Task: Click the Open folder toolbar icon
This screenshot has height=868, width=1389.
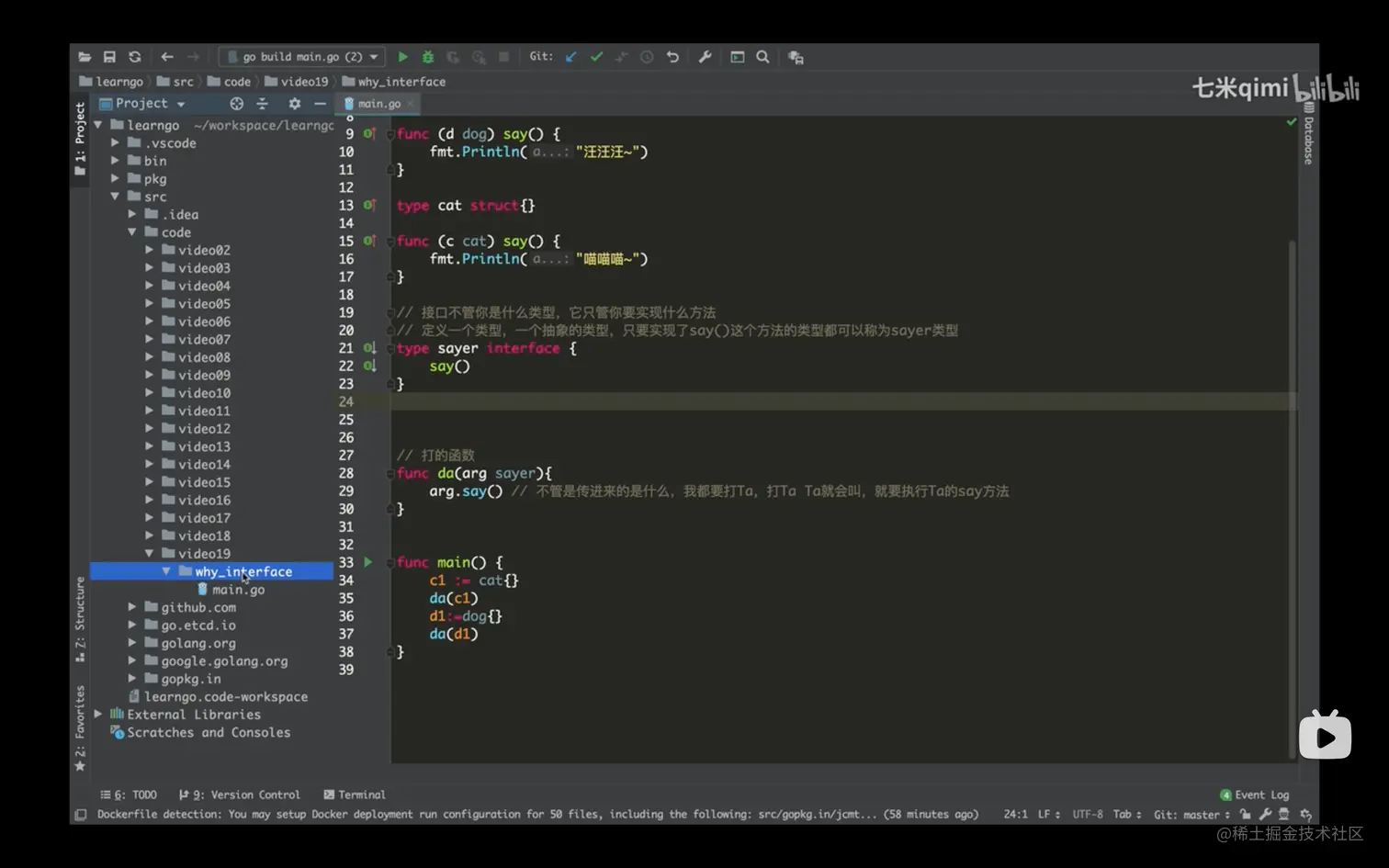Action: pos(85,57)
